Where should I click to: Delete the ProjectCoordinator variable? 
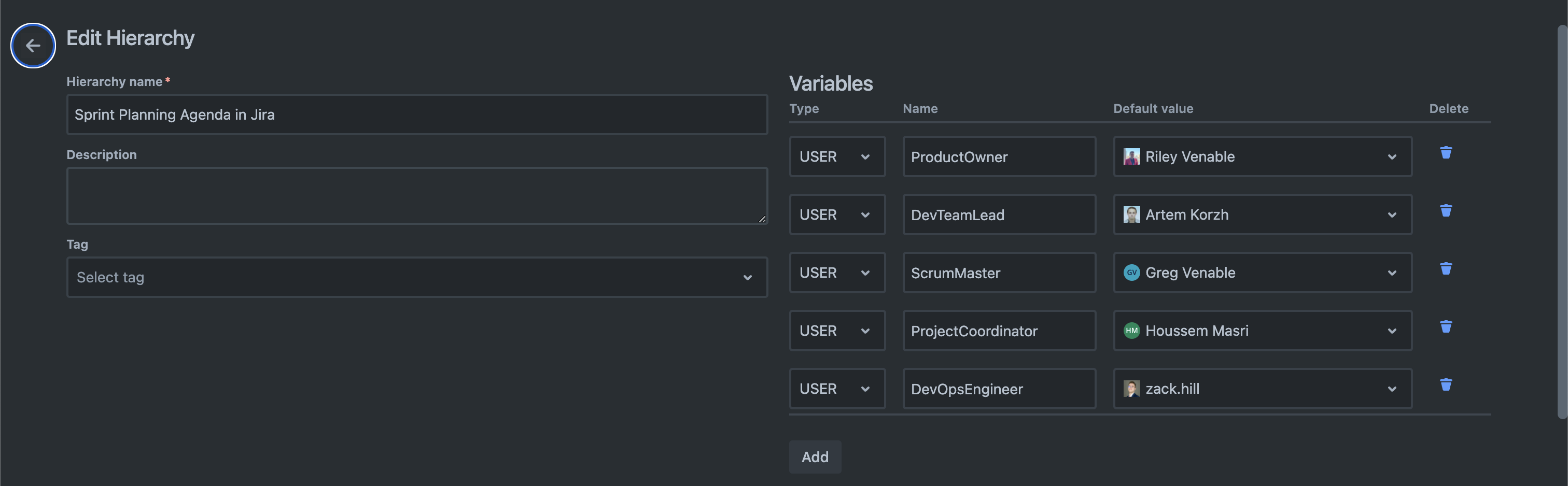[1446, 327]
